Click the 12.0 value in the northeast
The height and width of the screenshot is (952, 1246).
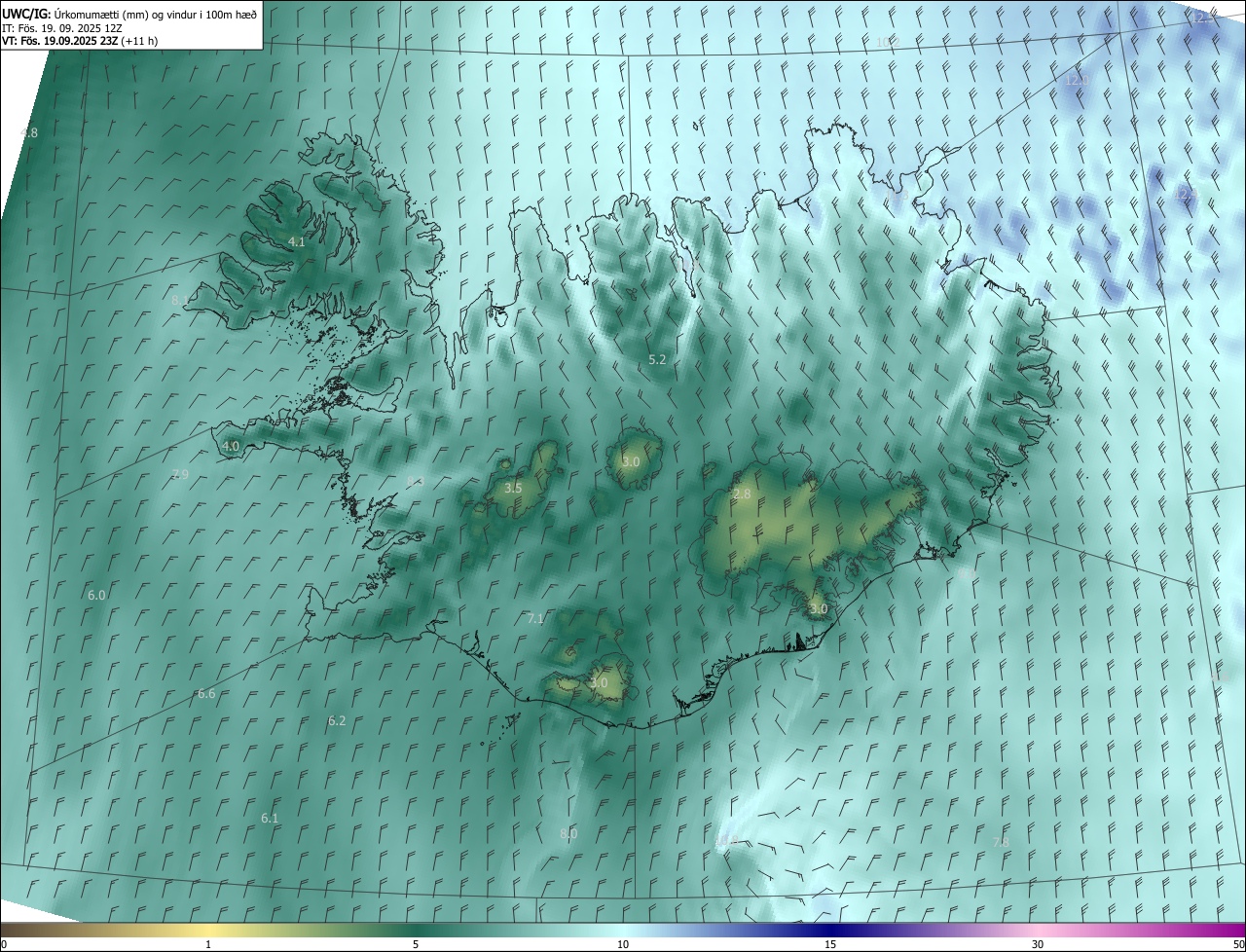(x=1077, y=79)
